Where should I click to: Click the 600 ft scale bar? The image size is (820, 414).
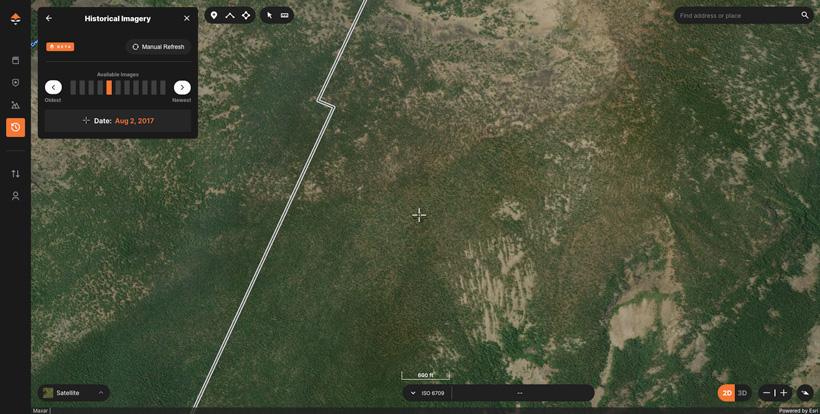tap(426, 375)
